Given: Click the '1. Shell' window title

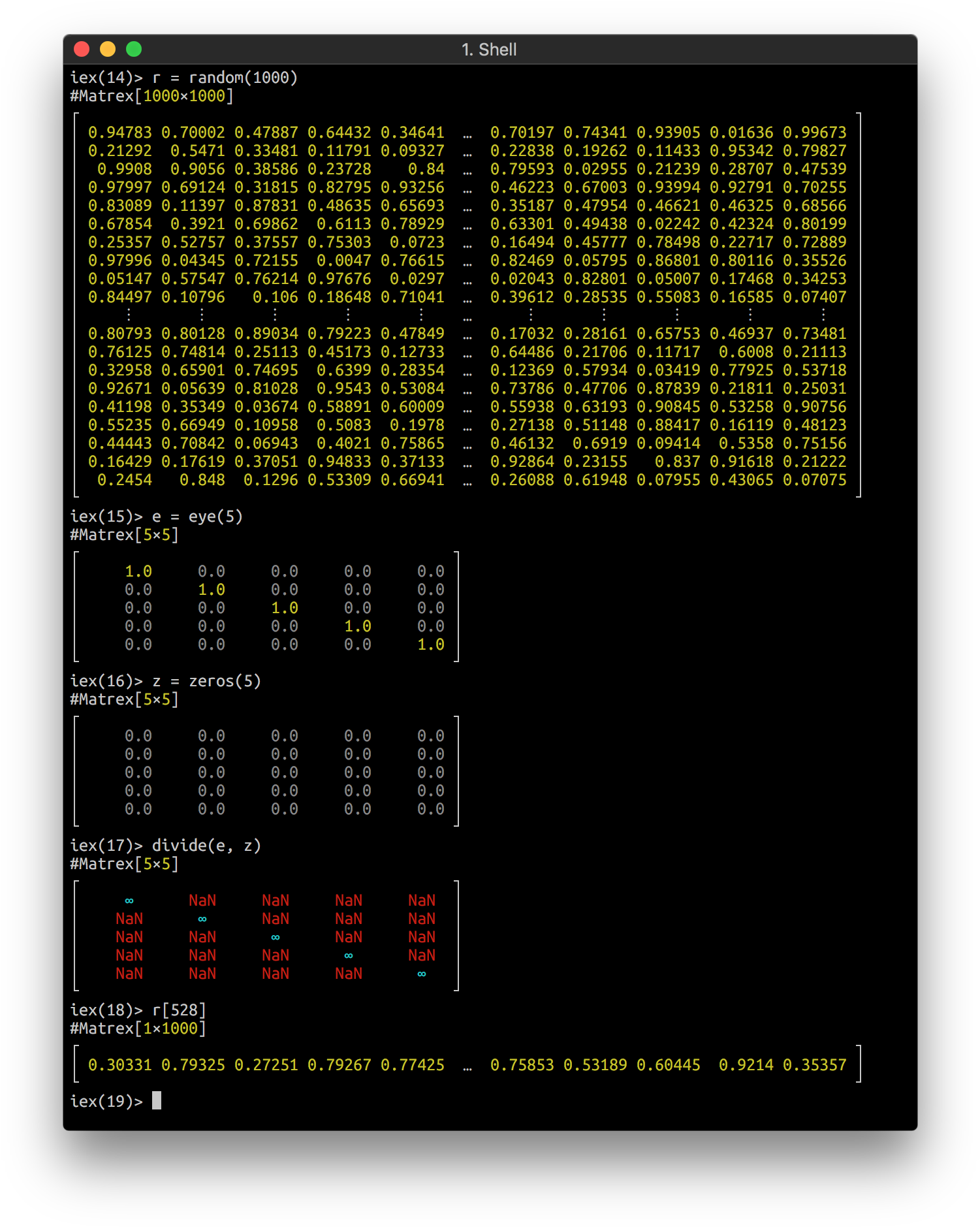Looking at the screenshot, I should coord(489,50).
